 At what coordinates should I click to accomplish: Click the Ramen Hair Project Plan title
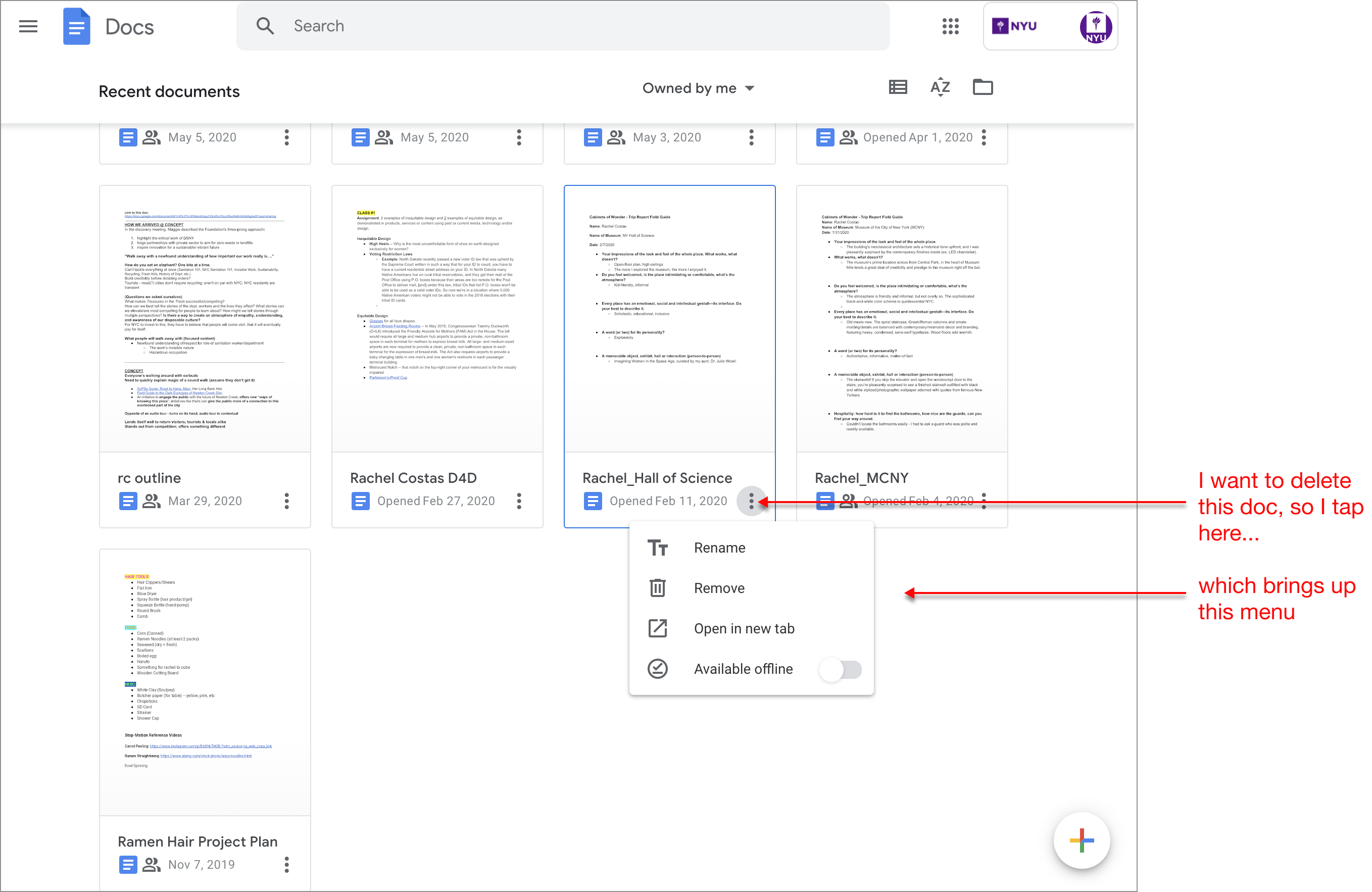pos(197,841)
